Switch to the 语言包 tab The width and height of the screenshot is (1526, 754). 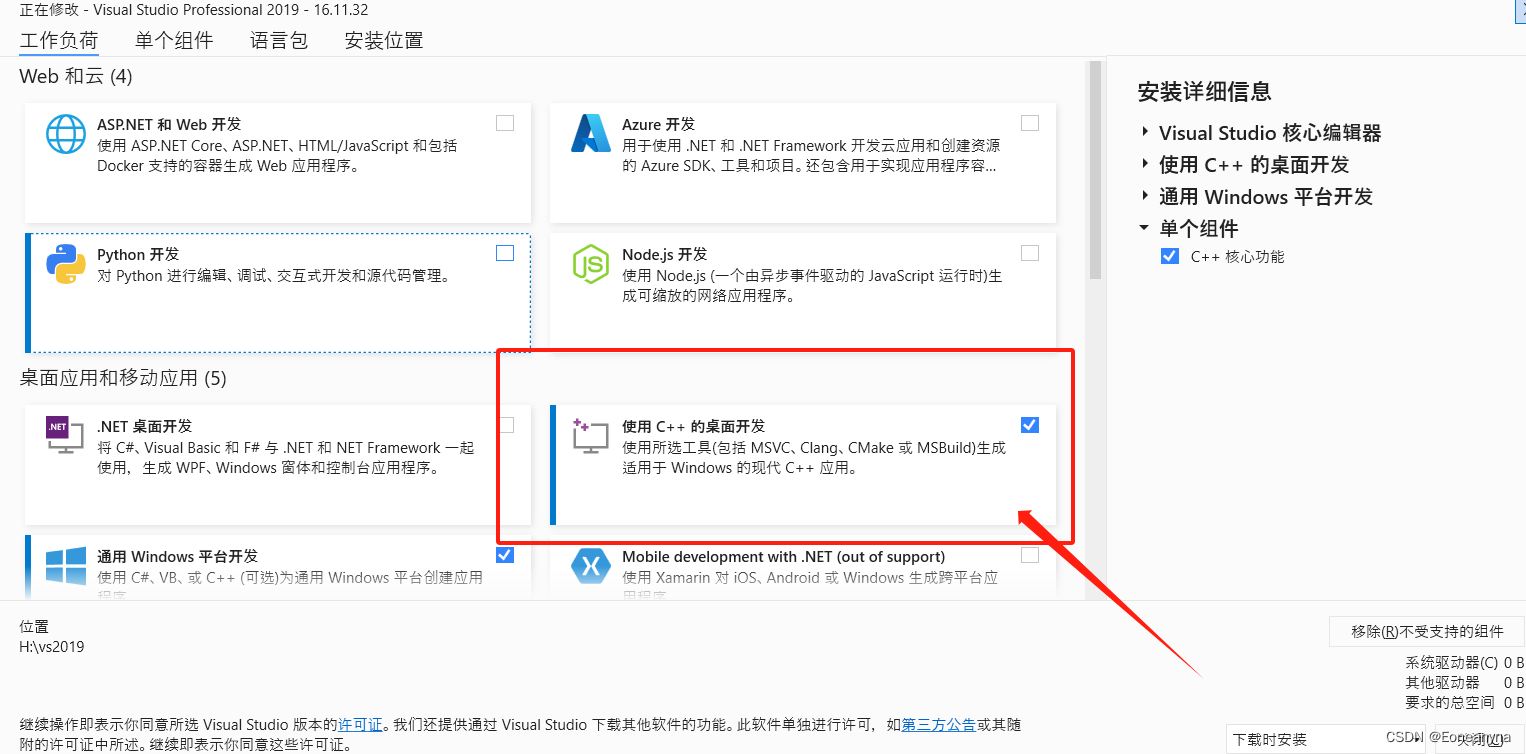279,40
